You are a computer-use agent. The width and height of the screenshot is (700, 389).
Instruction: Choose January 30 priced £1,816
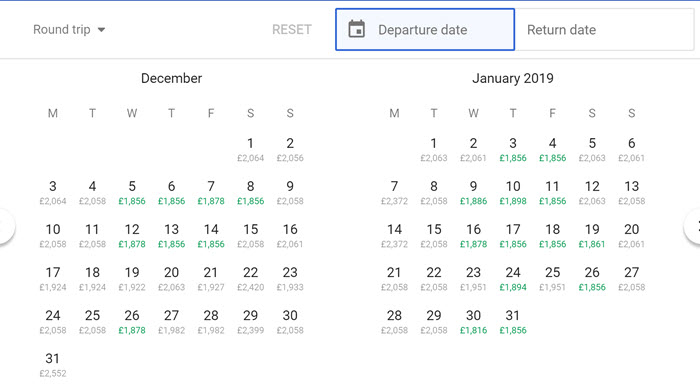click(x=473, y=322)
